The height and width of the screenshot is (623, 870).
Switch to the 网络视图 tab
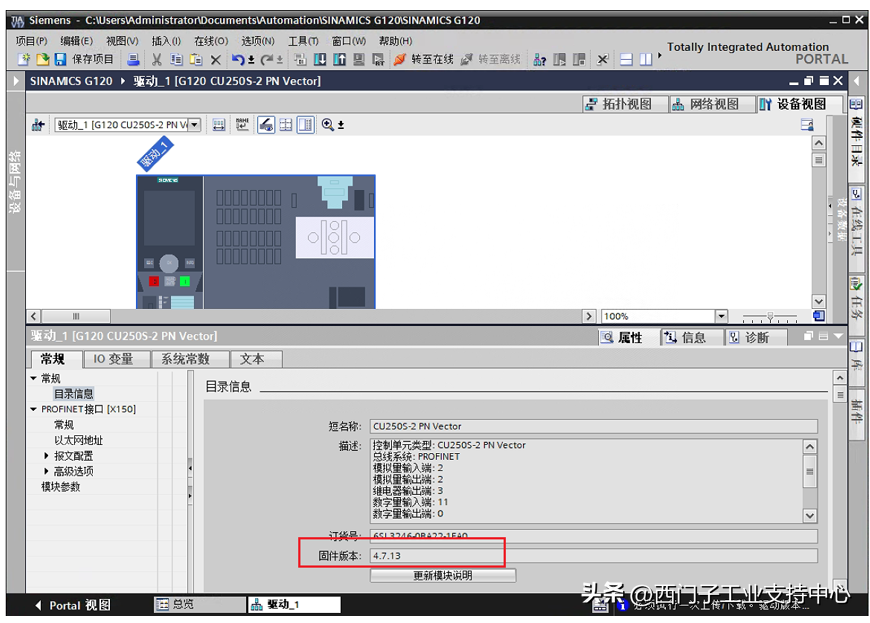point(705,104)
